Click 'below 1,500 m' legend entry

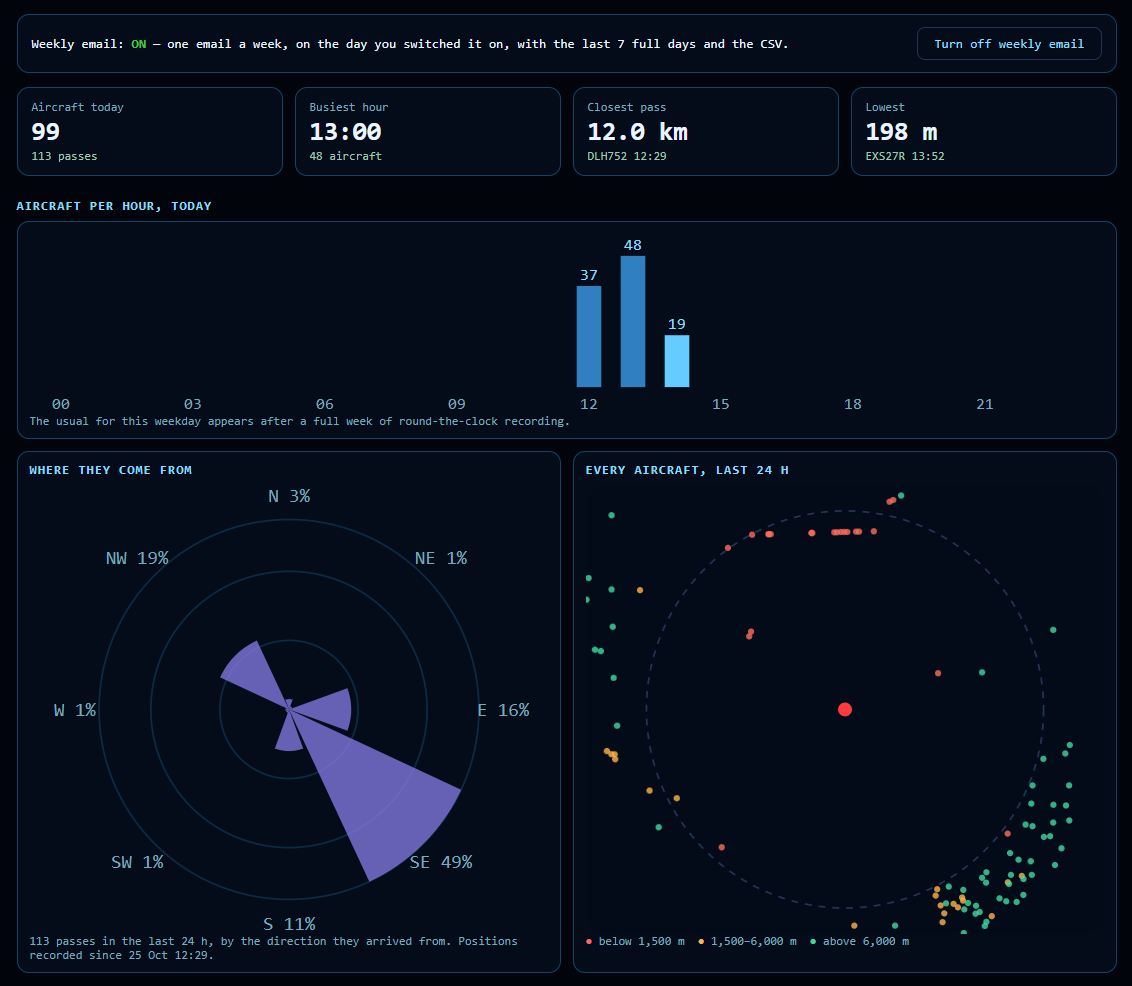coord(635,941)
